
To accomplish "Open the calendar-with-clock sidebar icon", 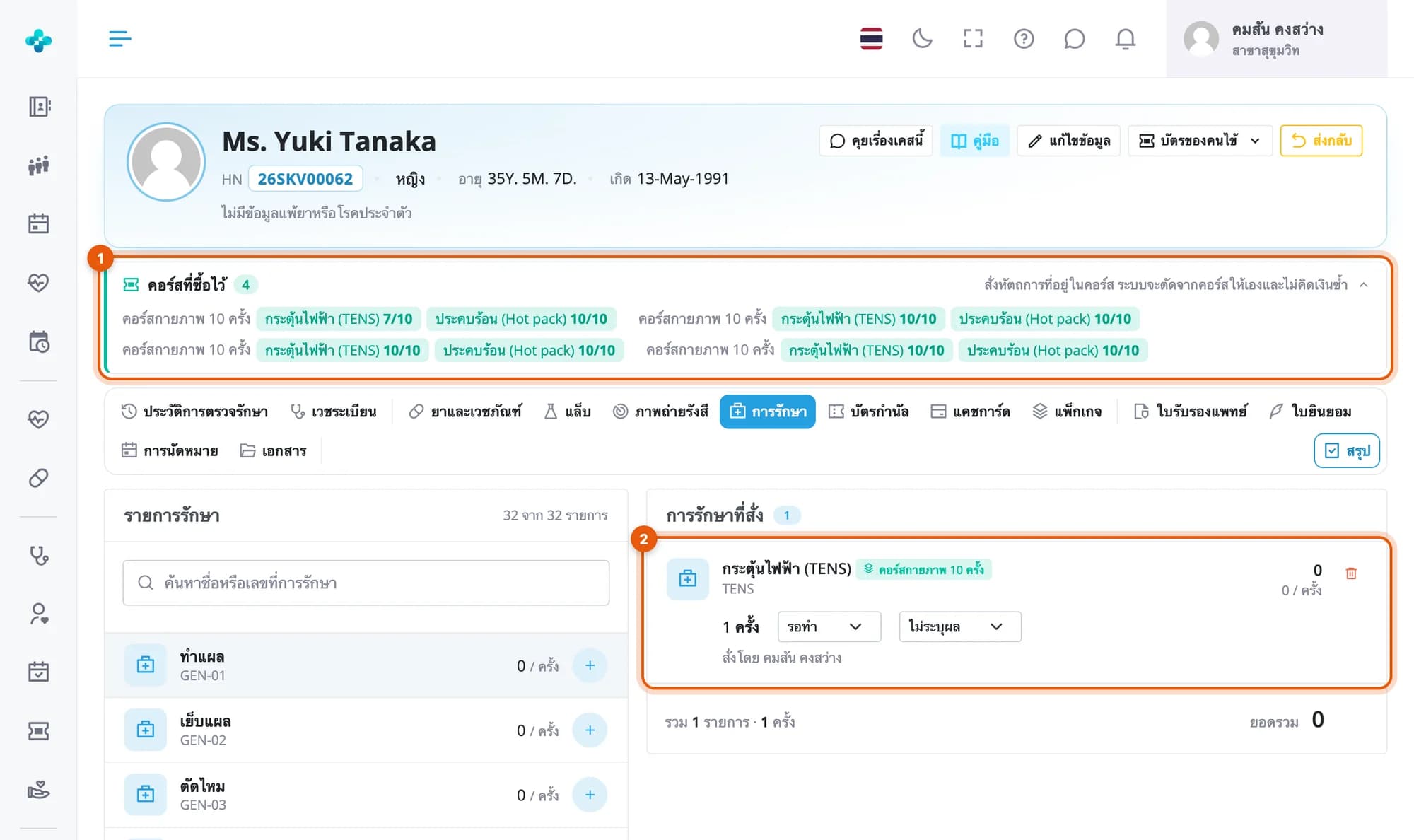I will [x=38, y=342].
